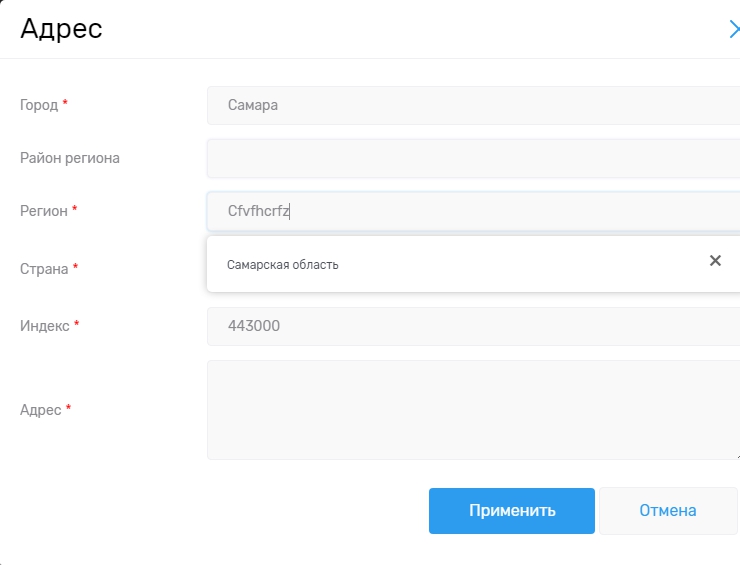Focus the Индекс field showing 443000
The width and height of the screenshot is (740, 565).
pos(472,326)
